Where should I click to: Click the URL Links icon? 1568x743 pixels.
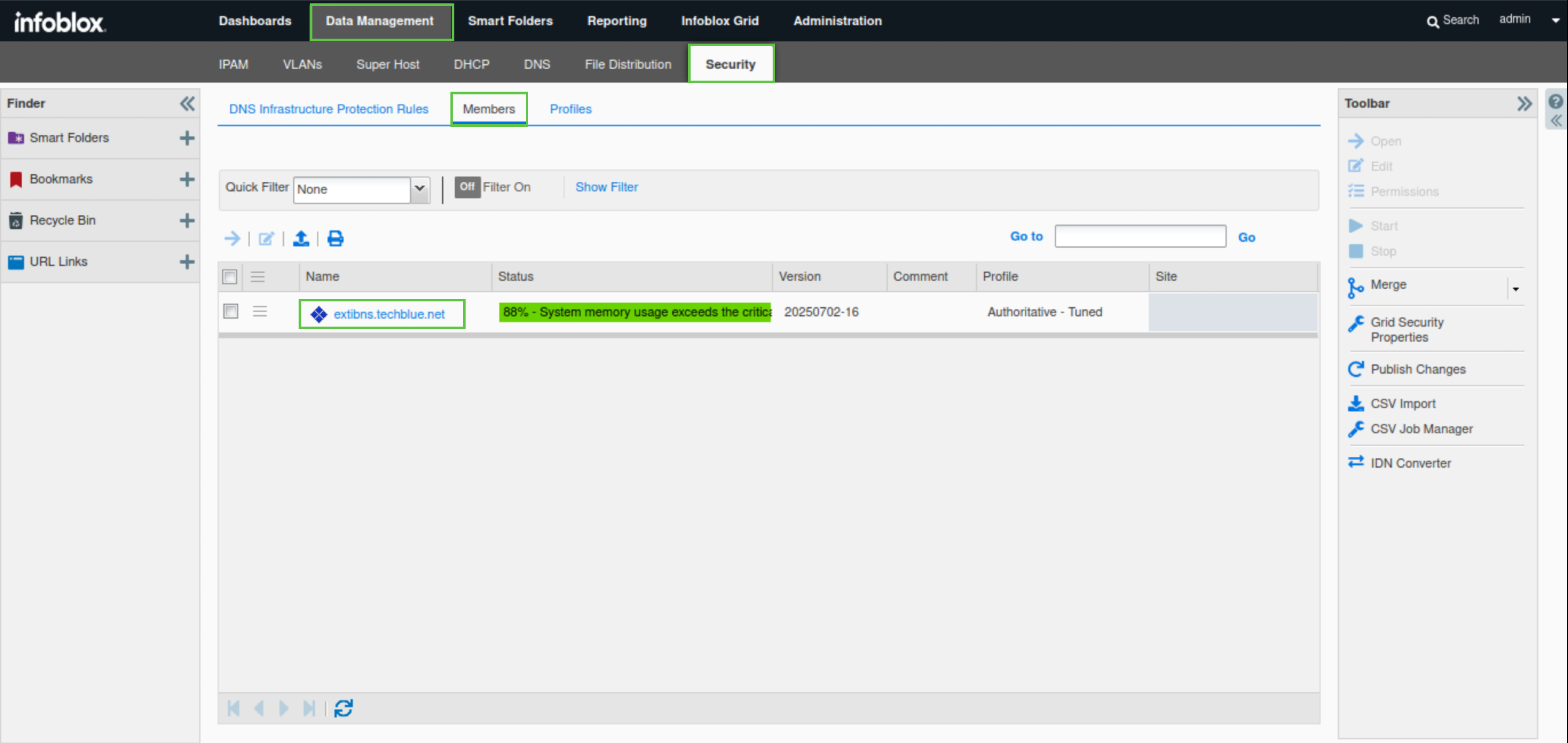(x=16, y=262)
